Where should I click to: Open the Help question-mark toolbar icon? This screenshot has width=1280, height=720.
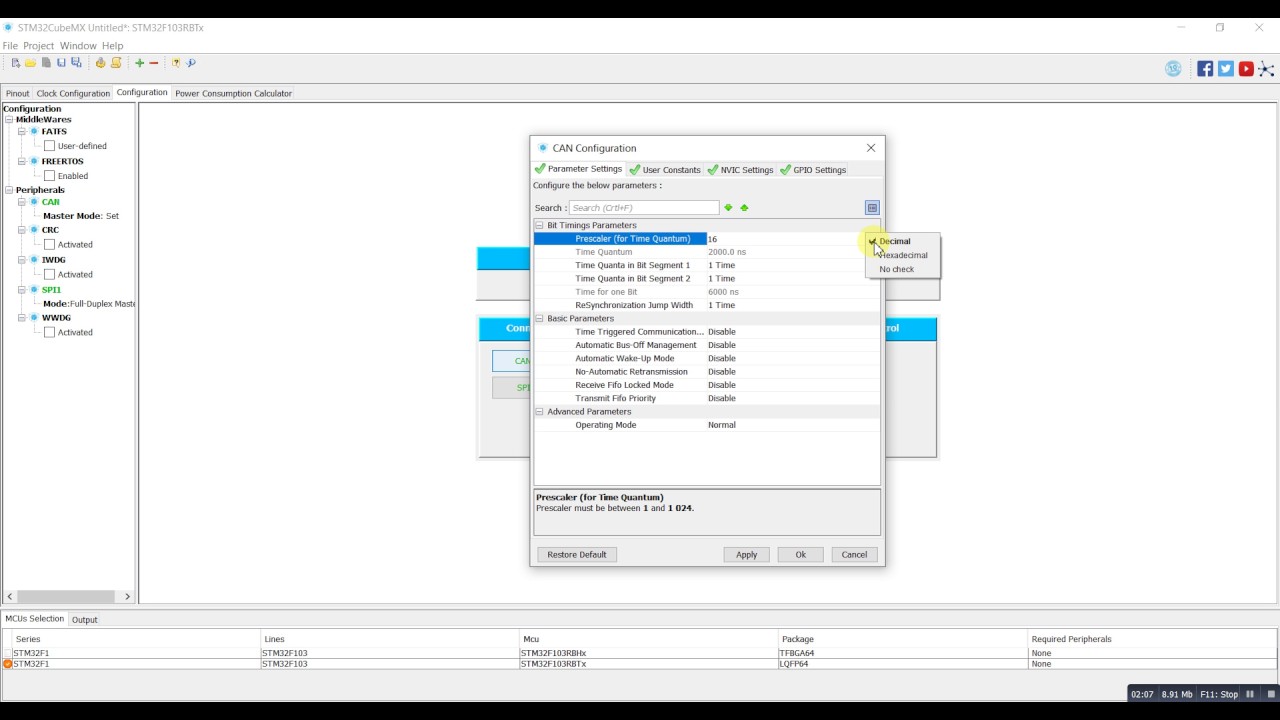176,63
